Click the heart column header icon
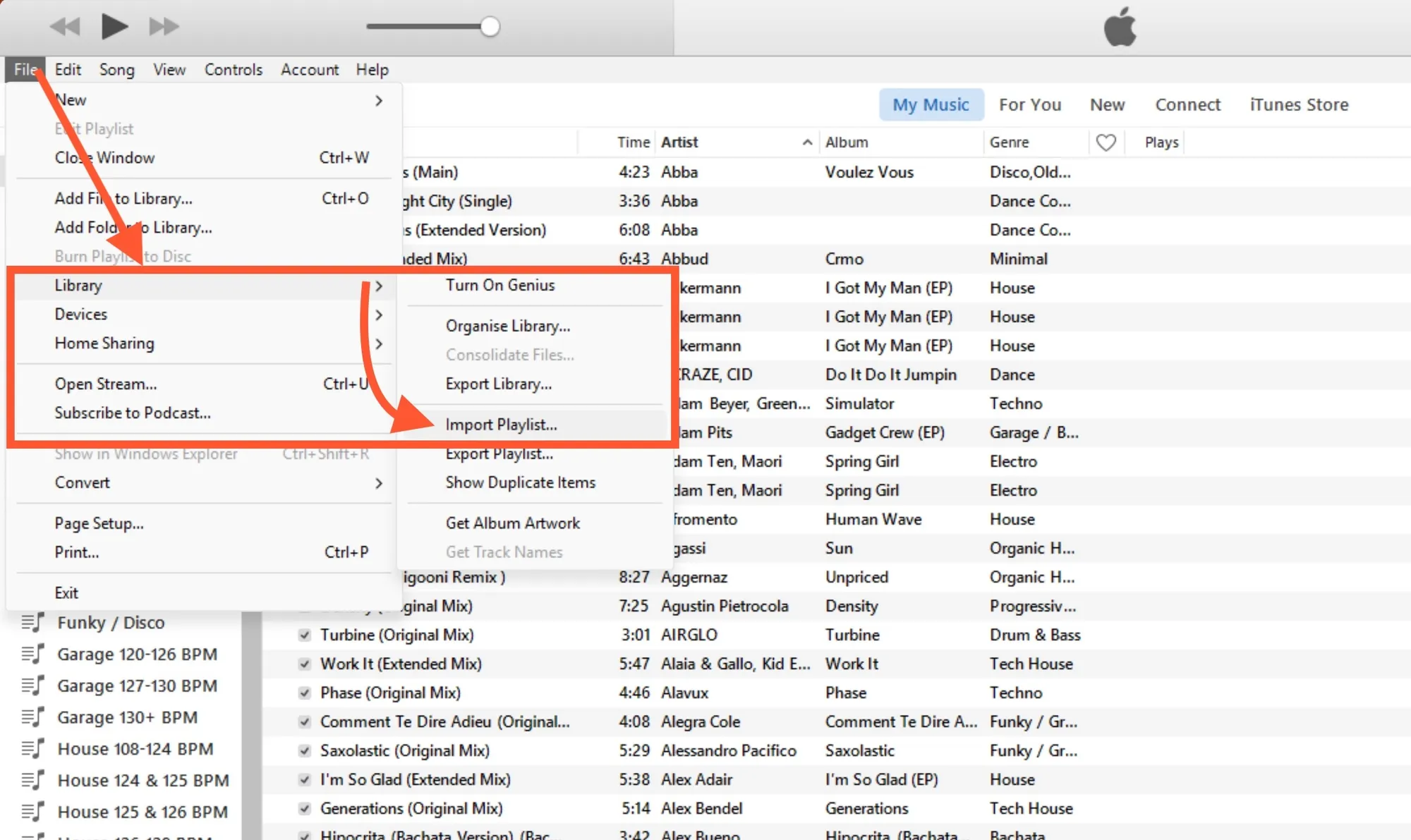Screen dimensions: 1411x840 coord(1106,142)
